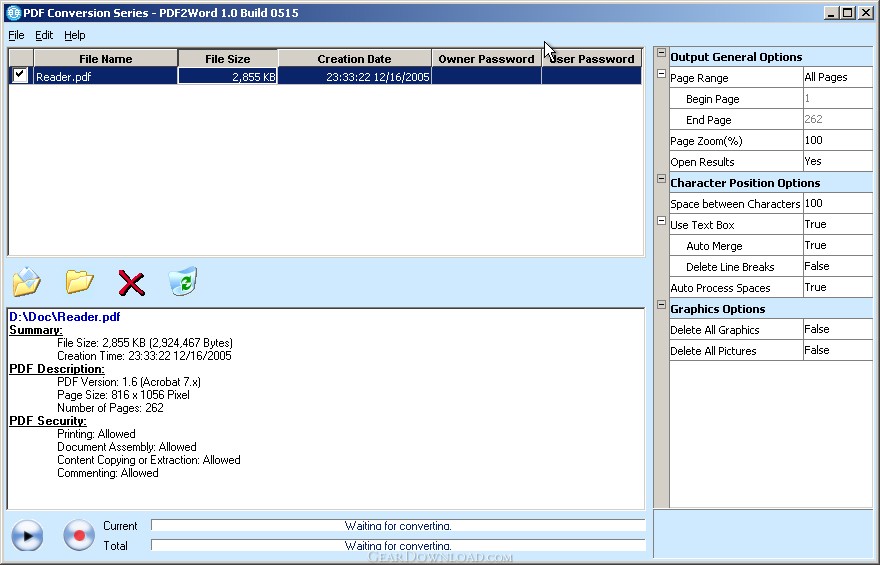Change Auto Merge value True
Screen dimensions: 880x565
[837, 246]
